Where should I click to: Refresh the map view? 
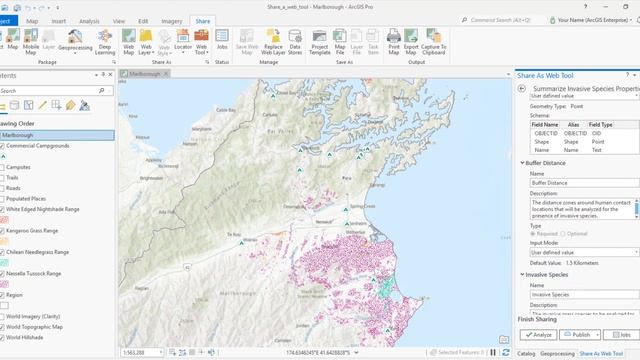pos(505,352)
